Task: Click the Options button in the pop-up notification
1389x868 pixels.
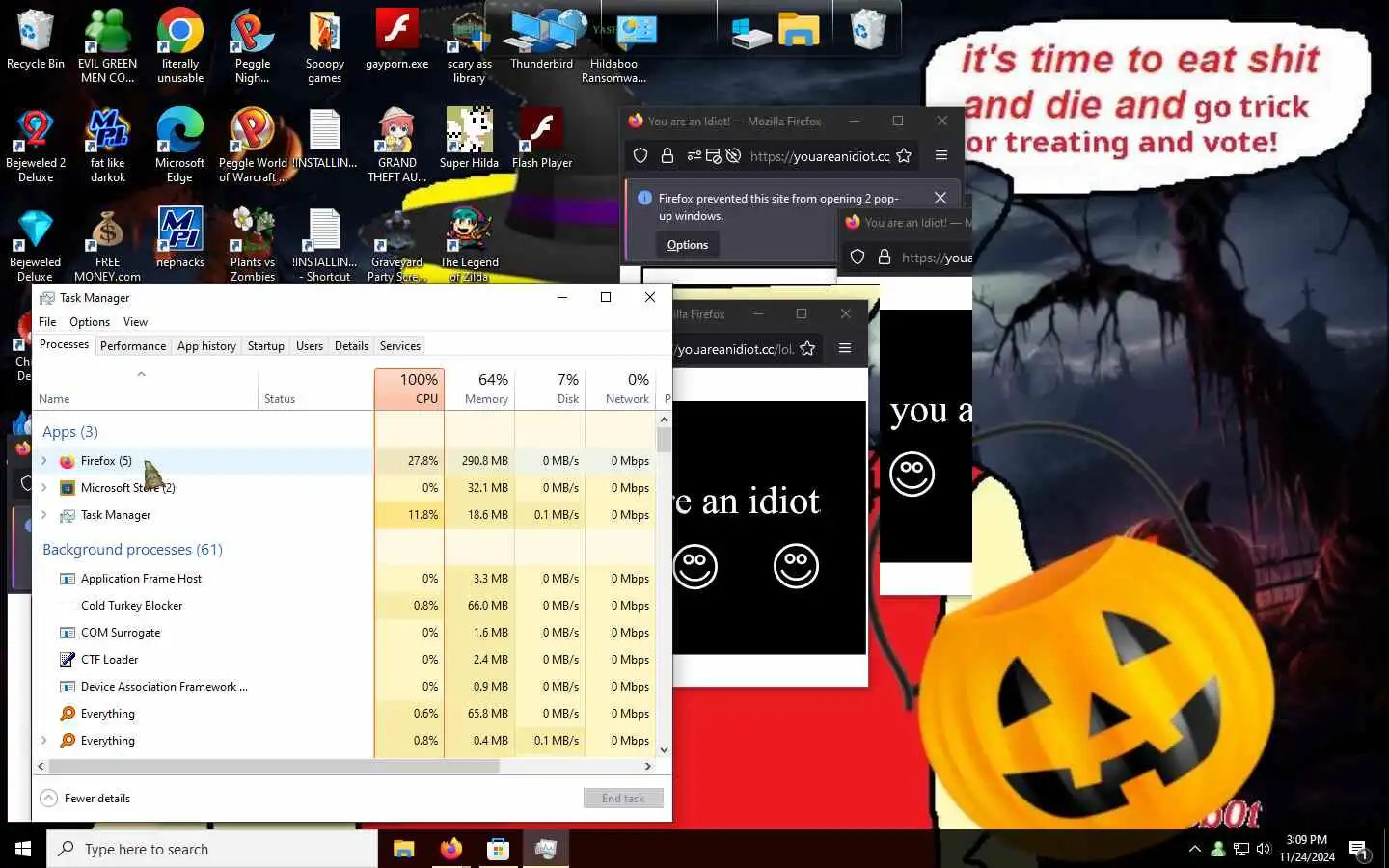Action: 688,245
